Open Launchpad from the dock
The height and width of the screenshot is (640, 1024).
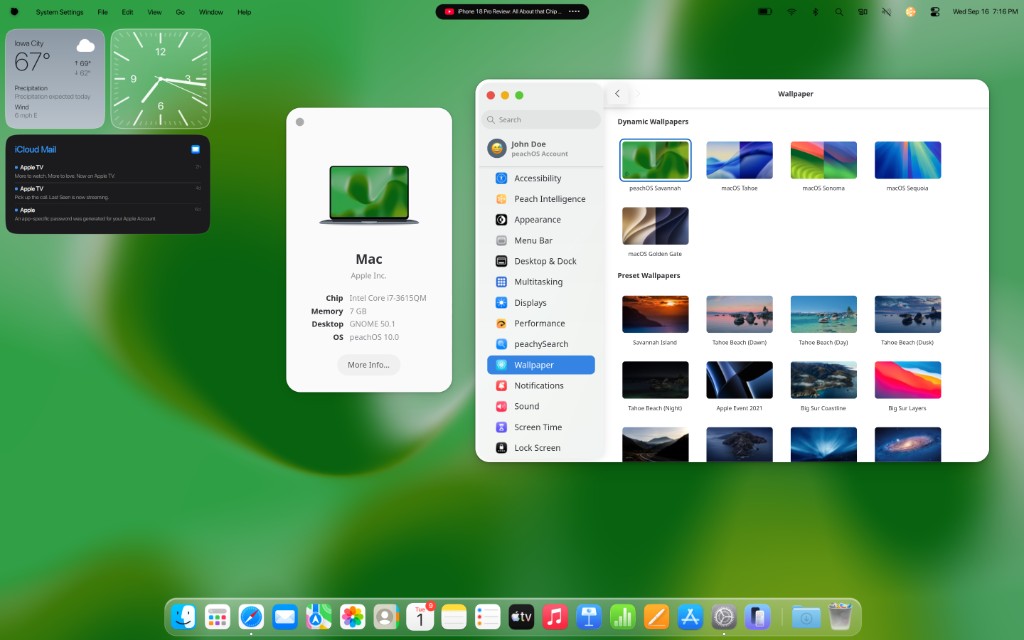click(x=217, y=616)
